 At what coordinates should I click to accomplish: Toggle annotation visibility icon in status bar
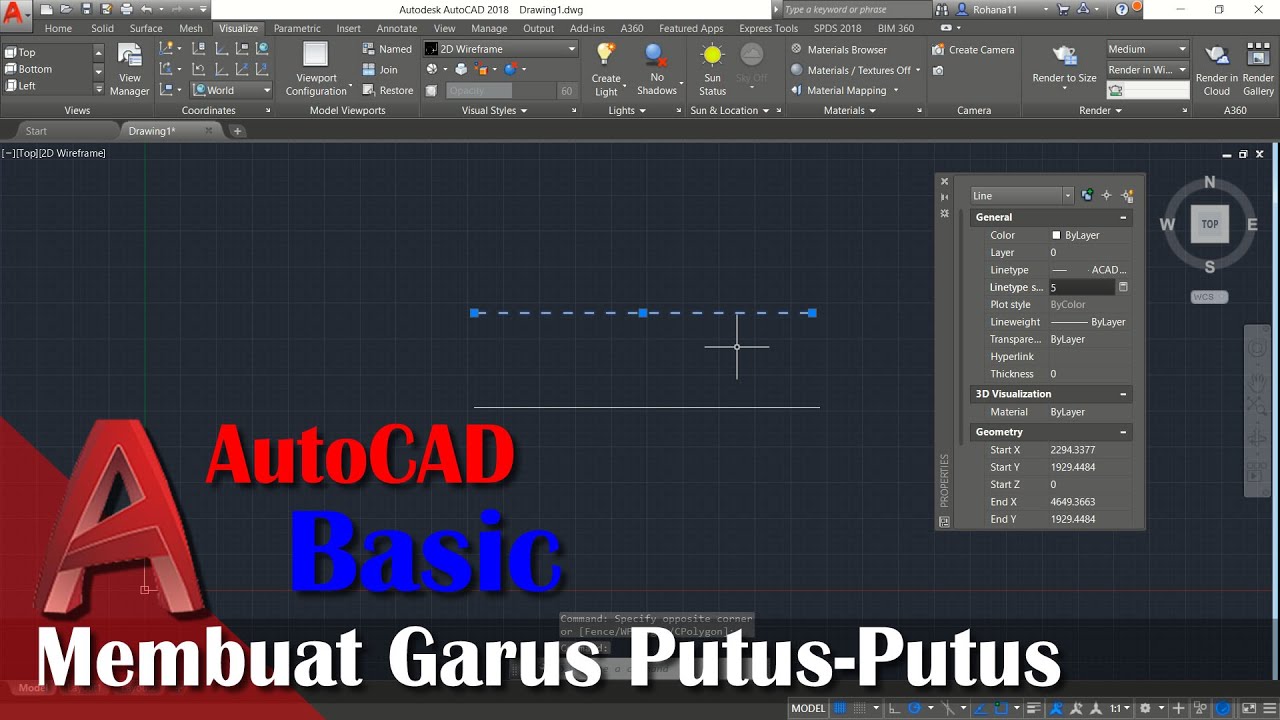1057,708
